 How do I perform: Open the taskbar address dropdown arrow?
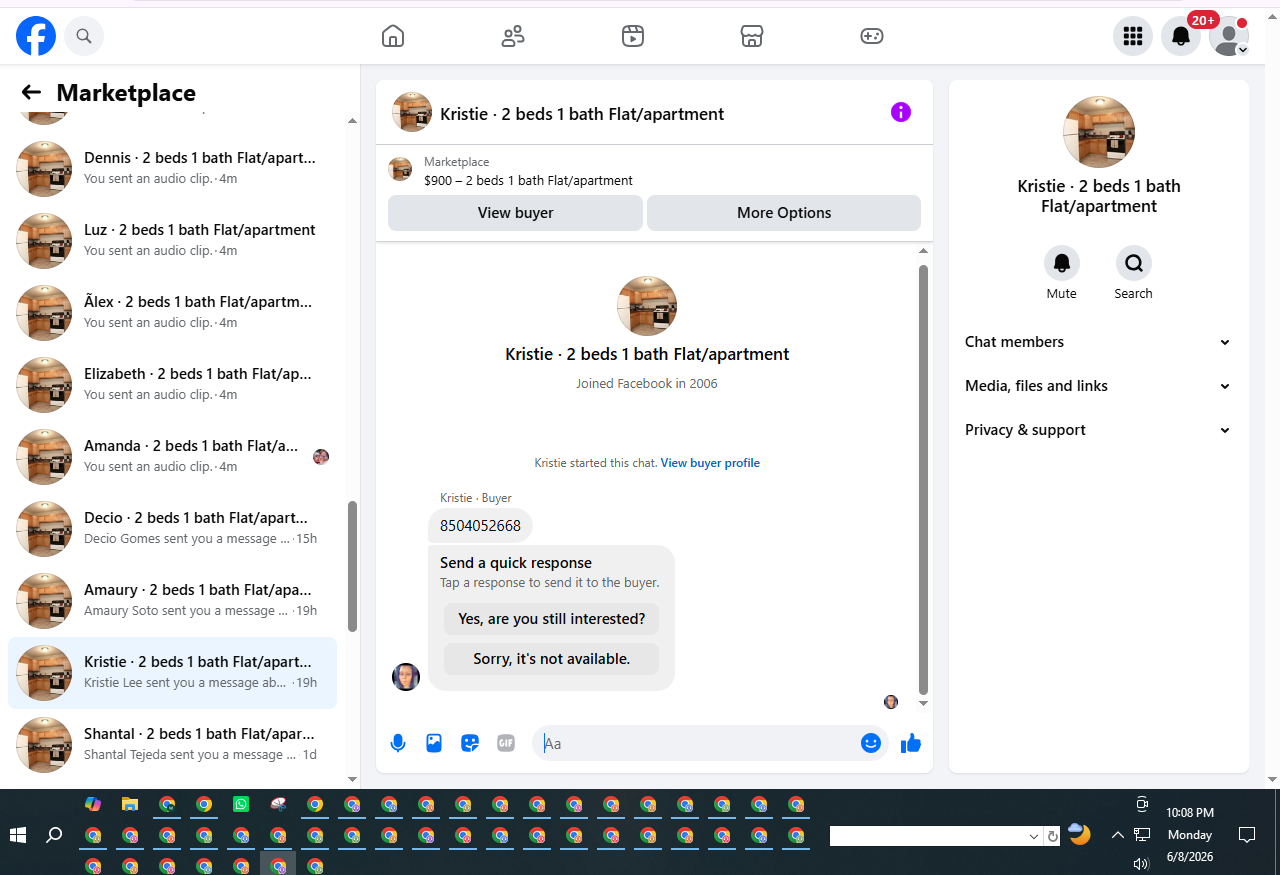tap(1034, 836)
